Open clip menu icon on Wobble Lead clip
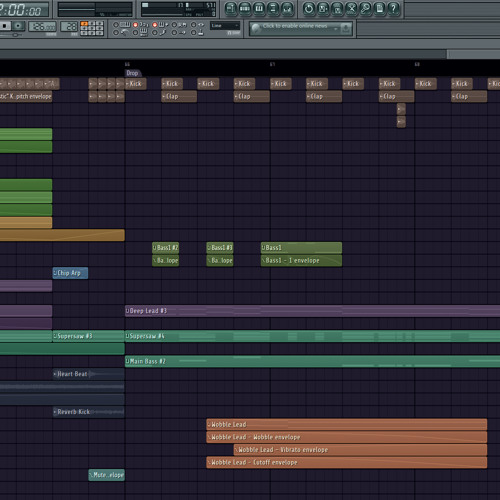Viewport: 500px width, 500px height. [209, 425]
